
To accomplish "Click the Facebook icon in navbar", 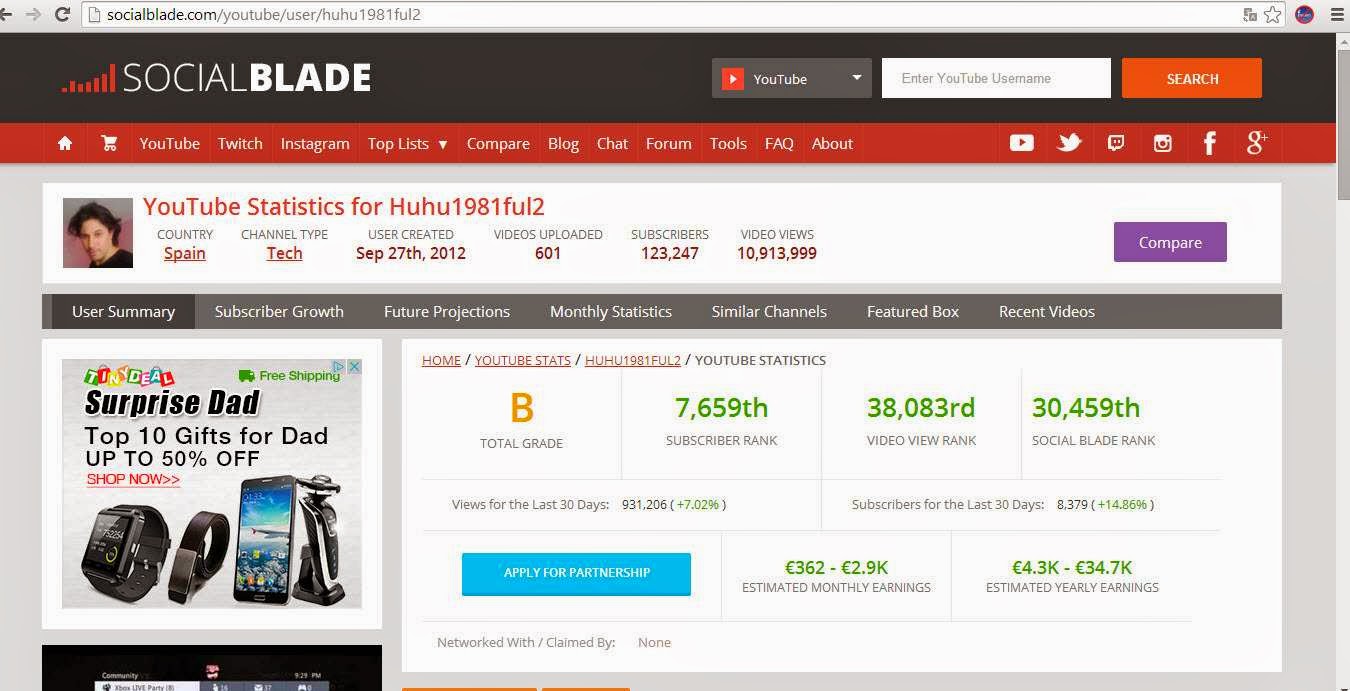I will pos(1209,143).
